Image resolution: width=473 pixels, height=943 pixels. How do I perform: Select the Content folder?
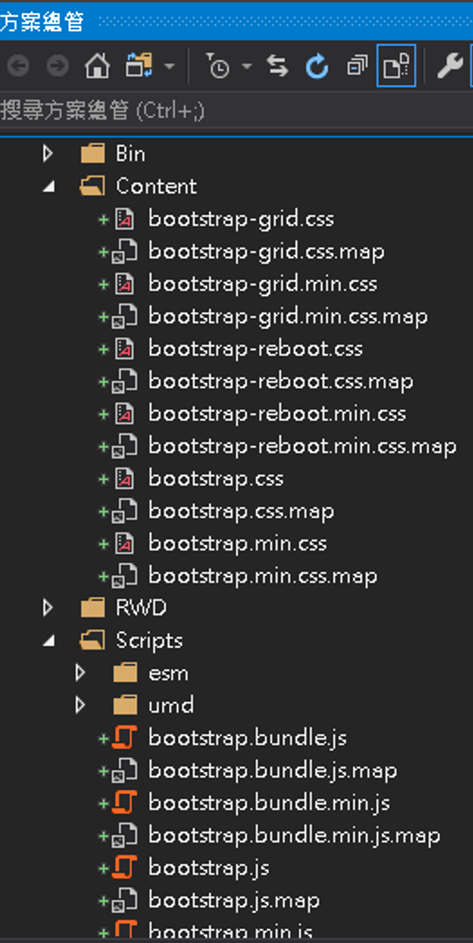[156, 186]
